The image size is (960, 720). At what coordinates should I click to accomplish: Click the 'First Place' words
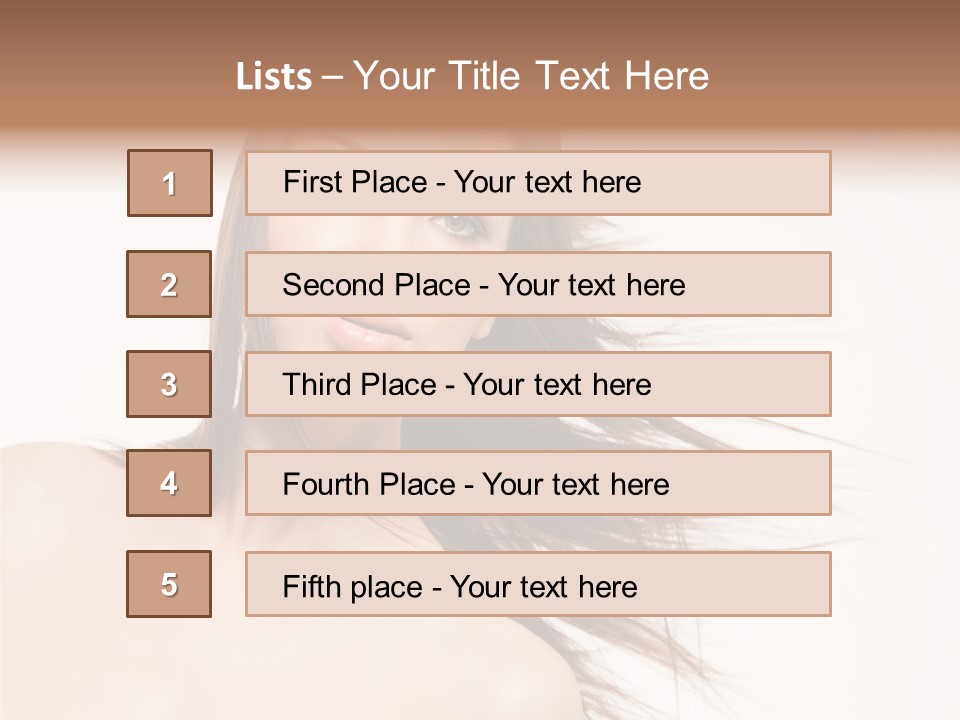[x=356, y=182]
